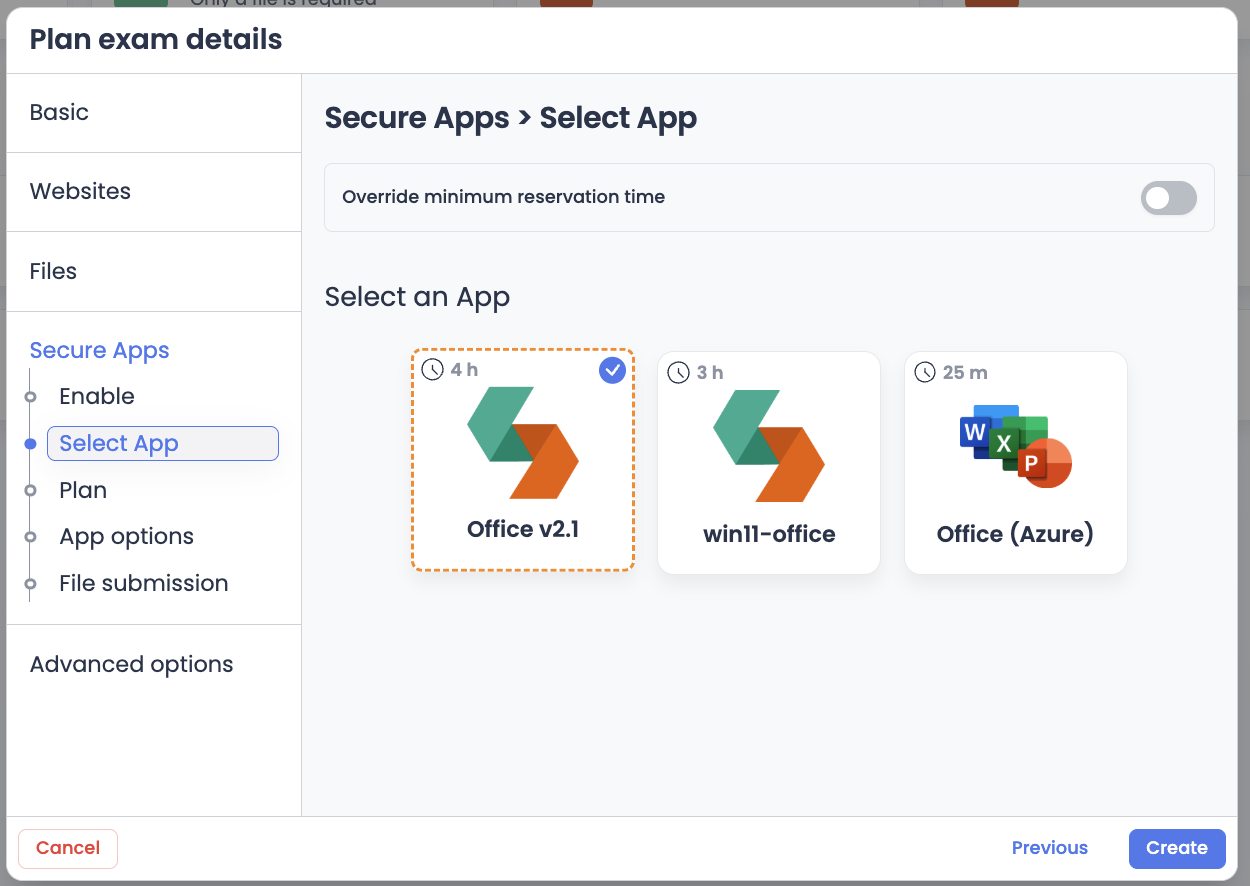Click the clock icon on win11-office card
This screenshot has width=1250, height=886.
click(x=678, y=373)
